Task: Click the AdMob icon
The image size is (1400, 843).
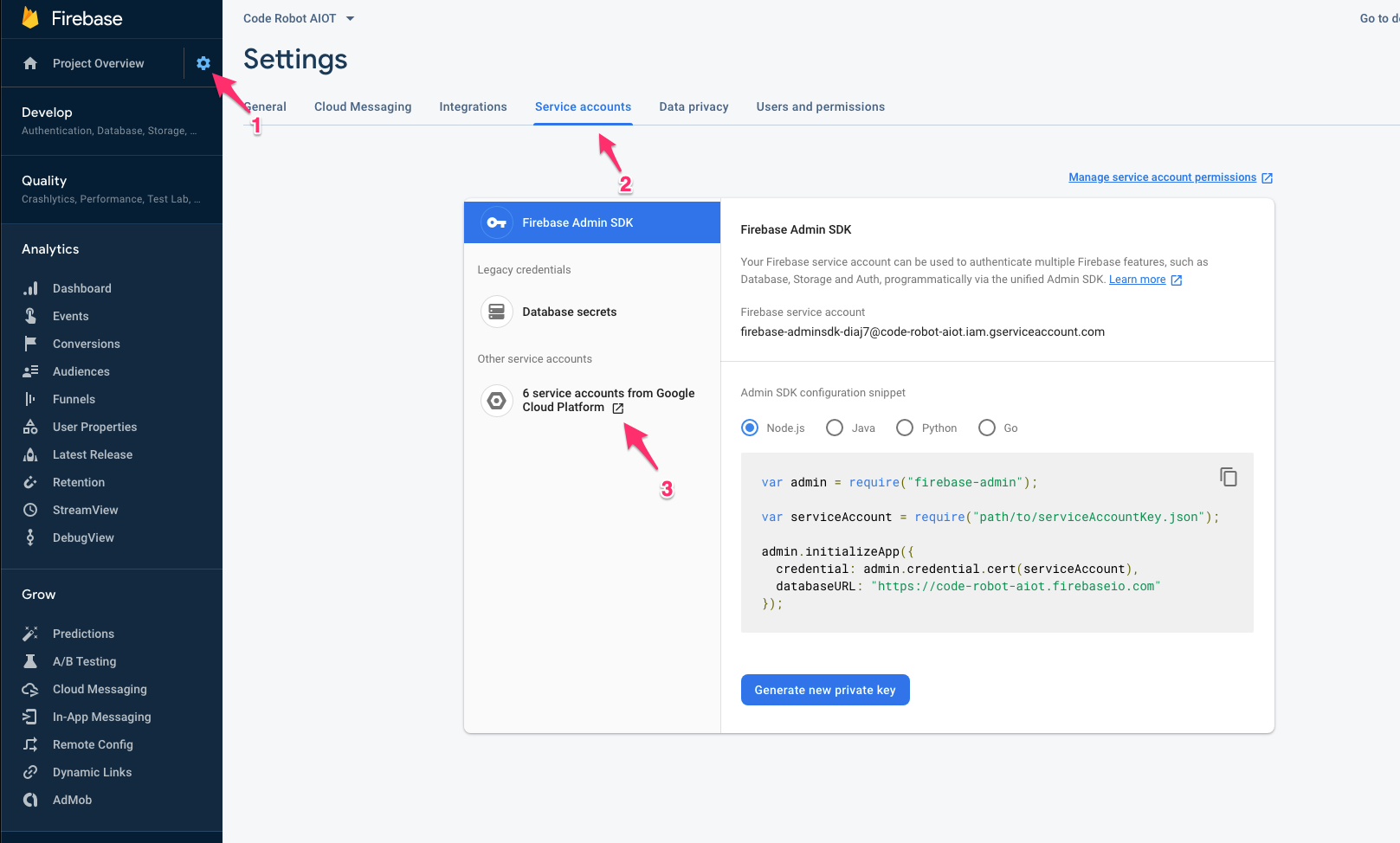Action: coord(30,800)
